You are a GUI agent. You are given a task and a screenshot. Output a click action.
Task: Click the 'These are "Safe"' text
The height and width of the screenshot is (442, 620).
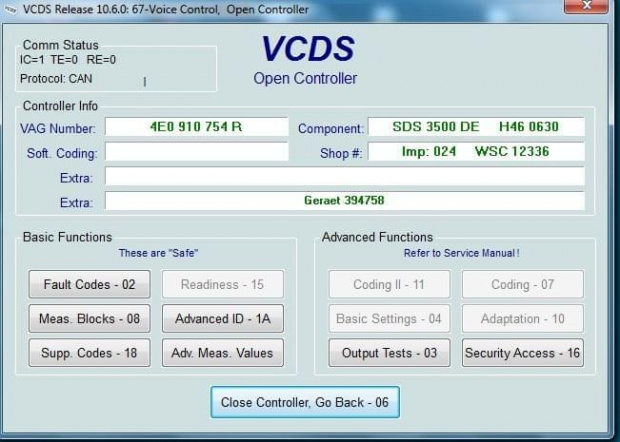click(x=158, y=253)
